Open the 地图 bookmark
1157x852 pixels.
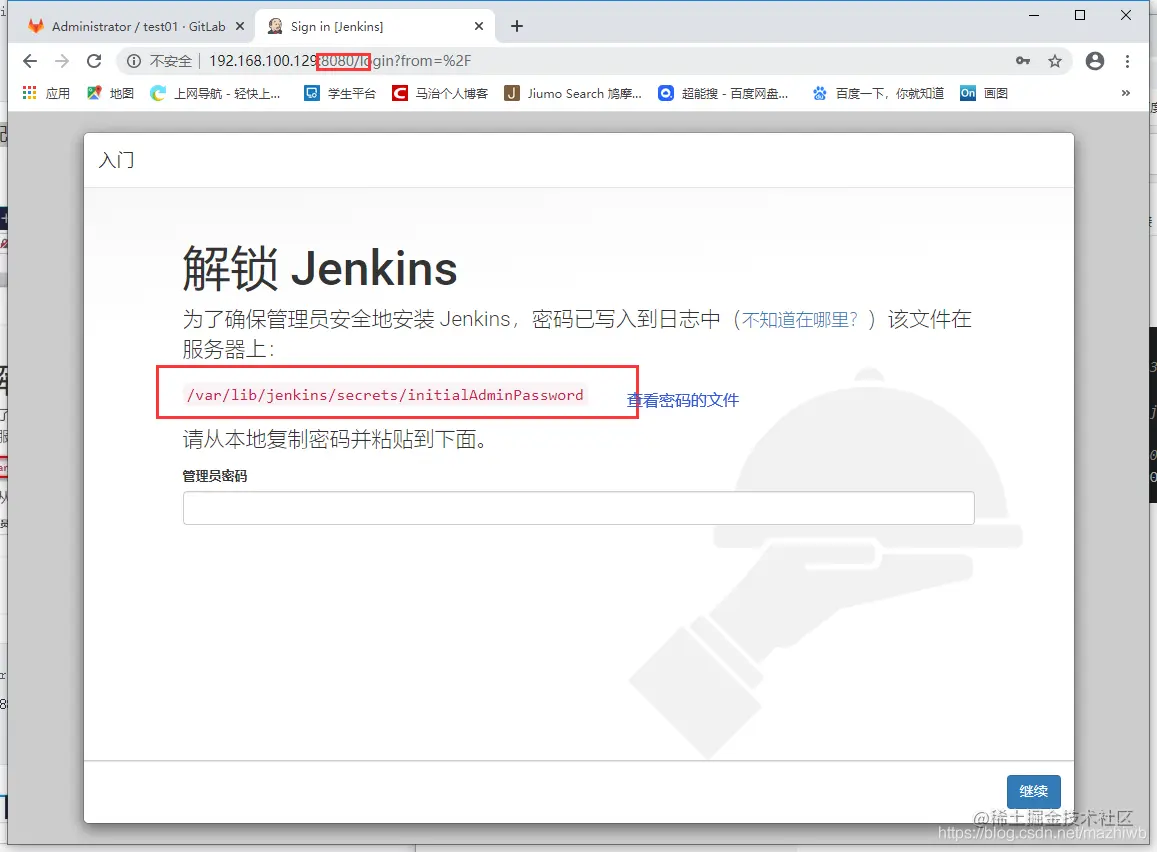pyautogui.click(x=111, y=94)
